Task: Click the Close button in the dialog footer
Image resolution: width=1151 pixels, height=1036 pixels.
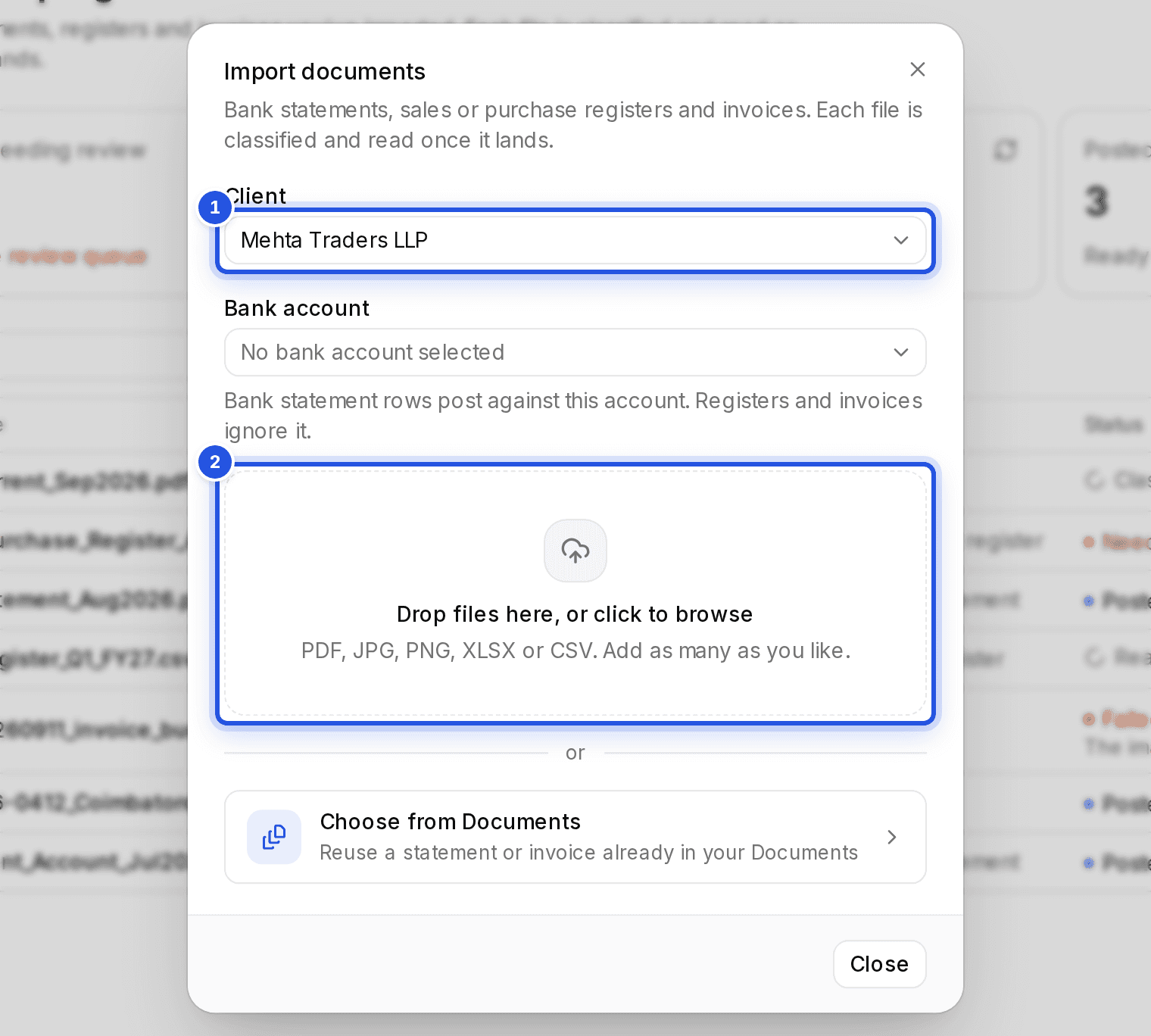Action: 879,964
